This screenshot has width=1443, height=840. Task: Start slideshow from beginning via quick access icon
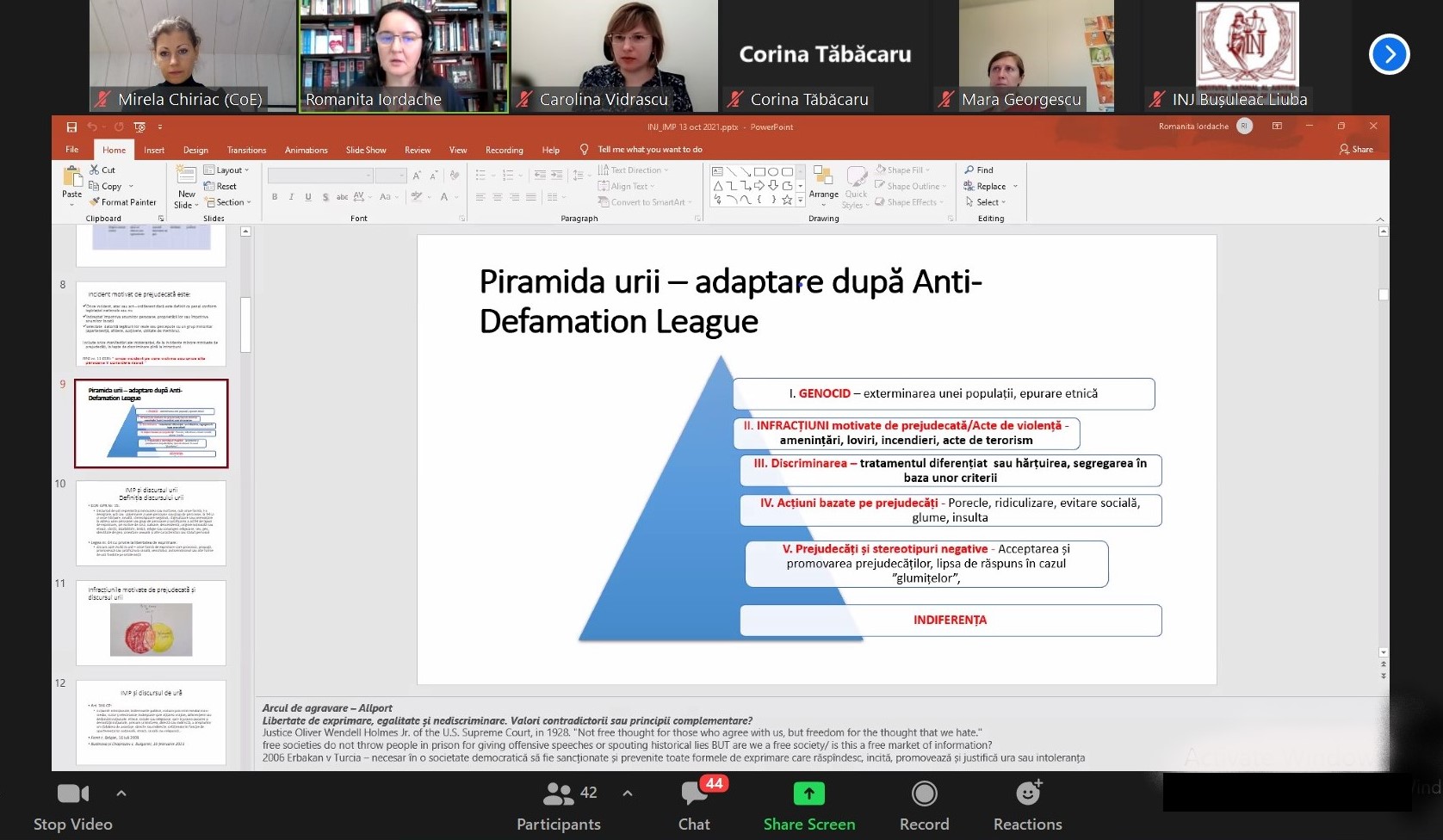139,127
